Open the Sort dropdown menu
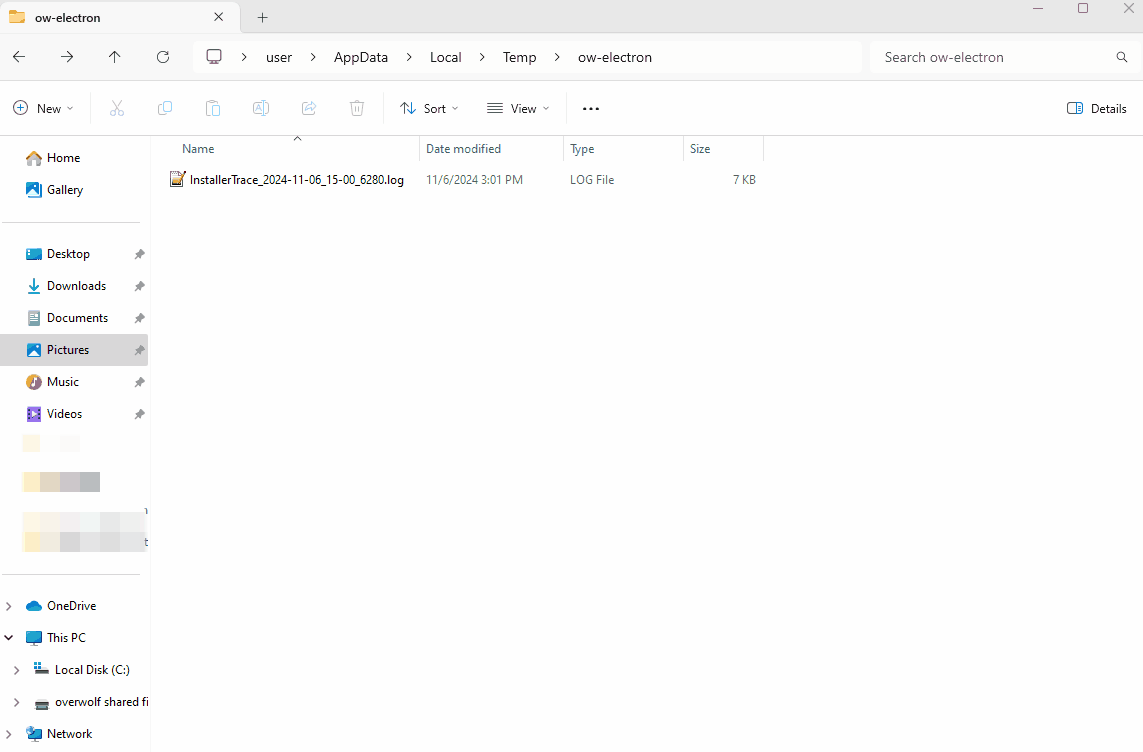 (429, 109)
